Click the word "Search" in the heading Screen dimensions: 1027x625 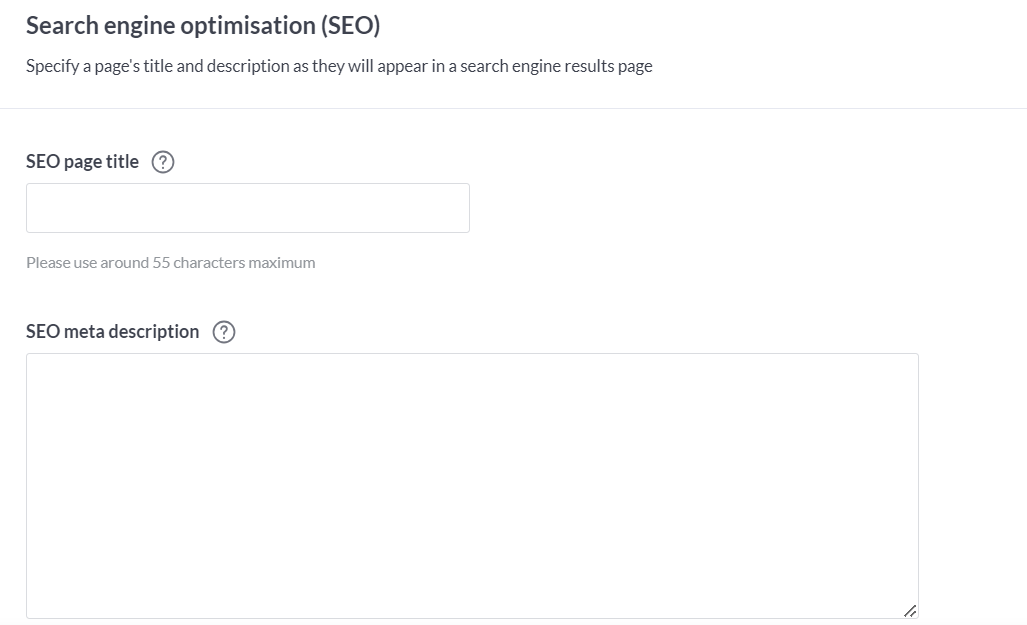(x=61, y=26)
